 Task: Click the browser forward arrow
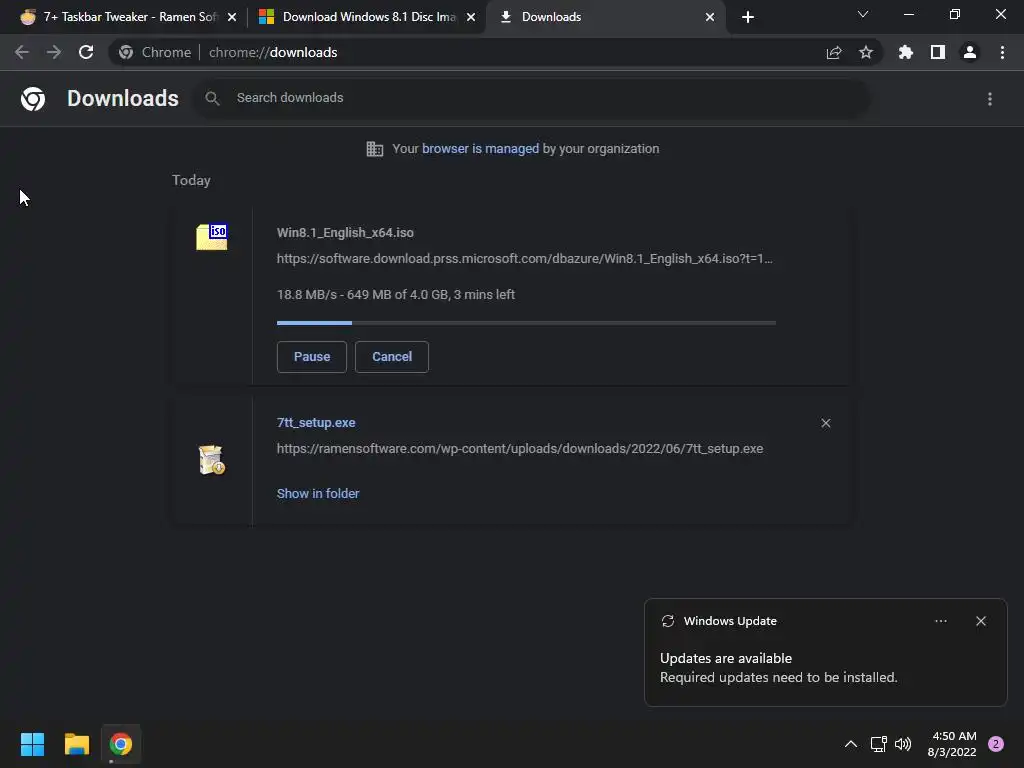tap(54, 52)
